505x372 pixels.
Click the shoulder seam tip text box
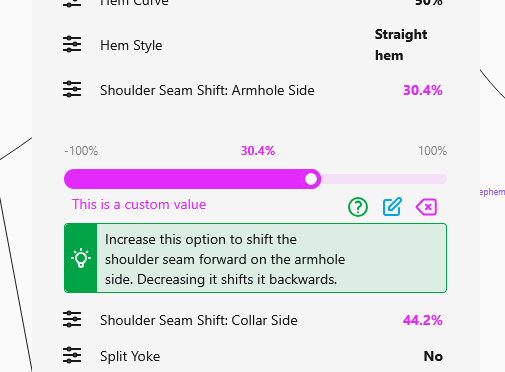tap(255, 258)
